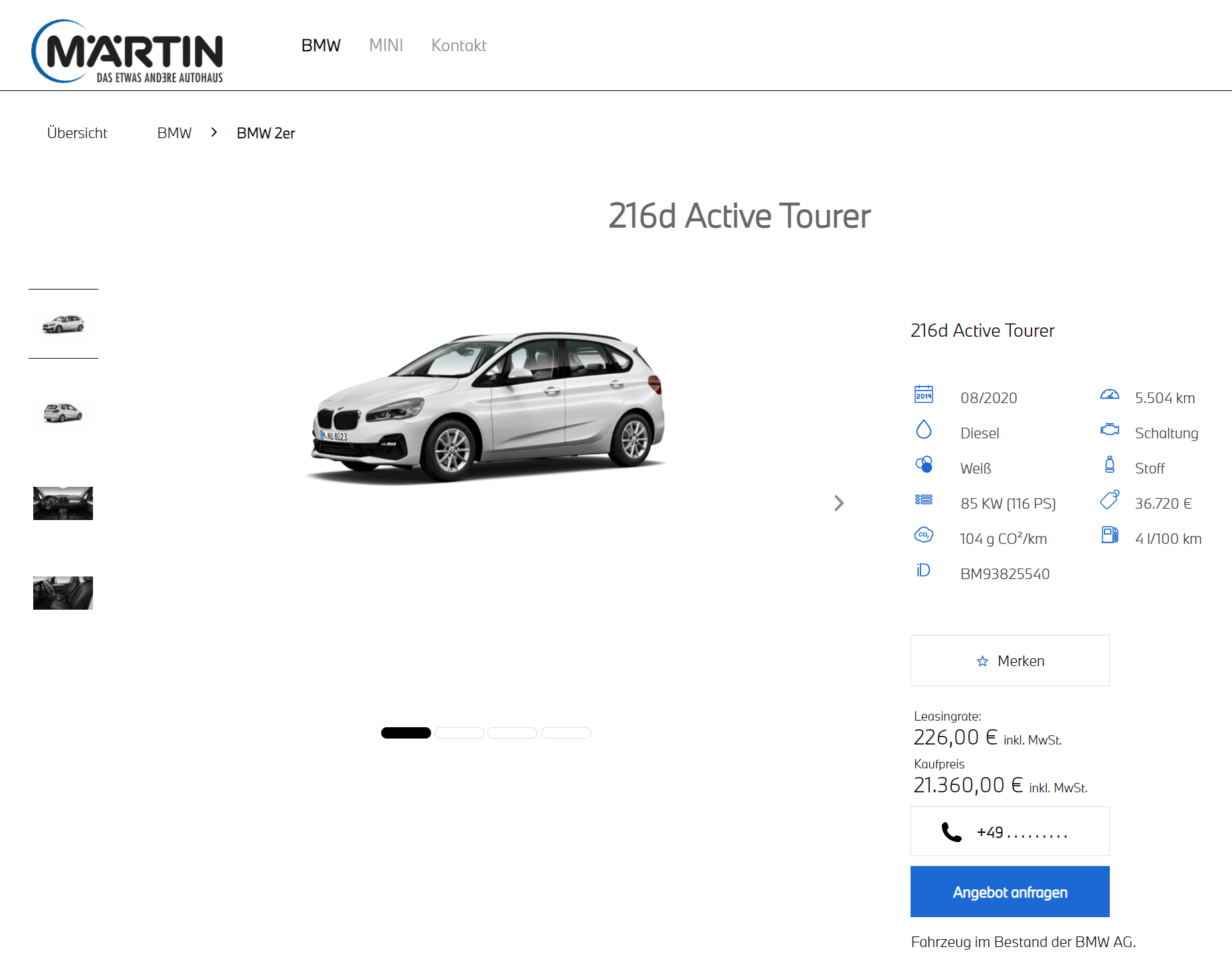Image resolution: width=1232 pixels, height=963 pixels.
Task: Click the Leasingrate label
Action: [947, 716]
